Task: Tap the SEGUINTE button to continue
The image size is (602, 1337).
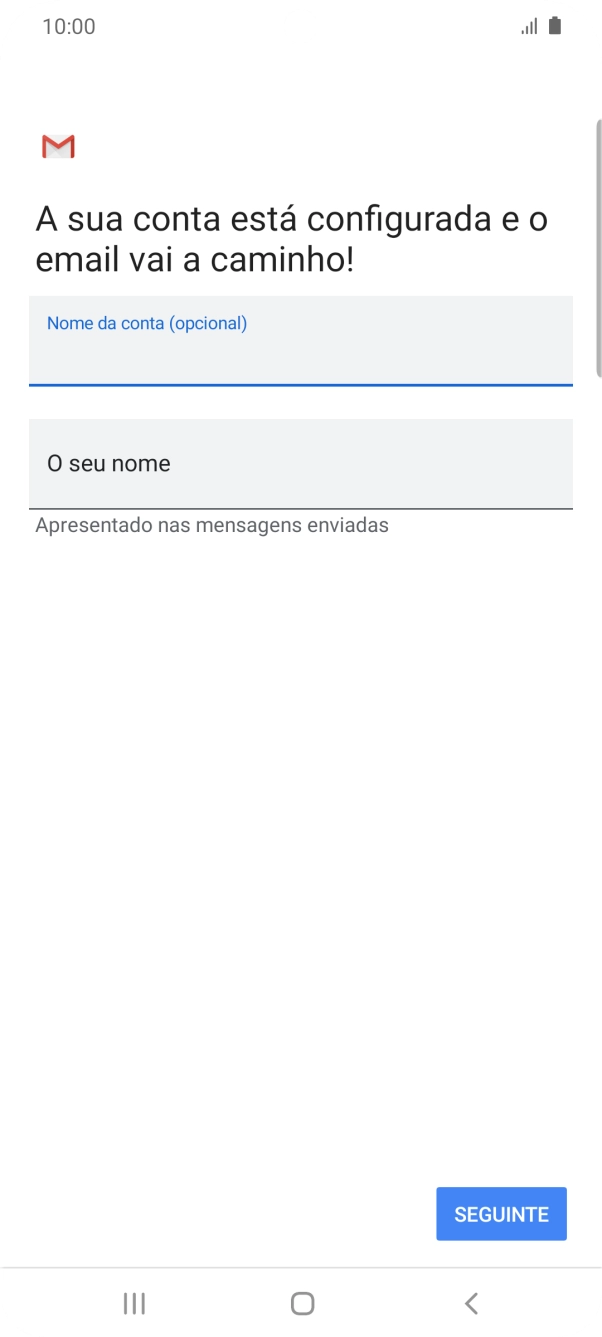Action: click(501, 1213)
